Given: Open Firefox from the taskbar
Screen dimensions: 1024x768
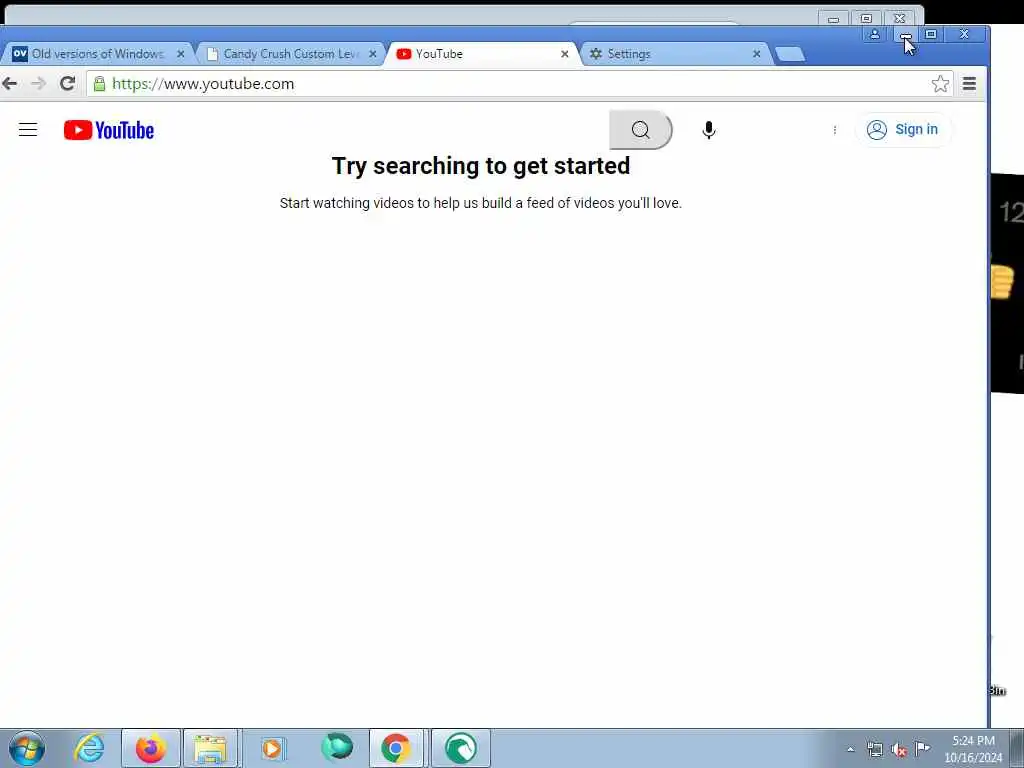Looking at the screenshot, I should (151, 748).
